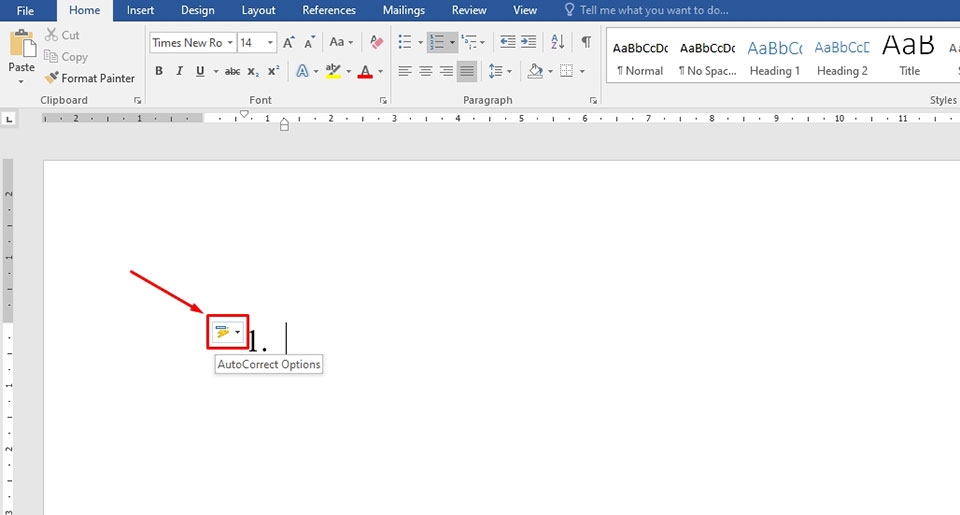
Task: Cut the selected text
Action: pos(62,35)
